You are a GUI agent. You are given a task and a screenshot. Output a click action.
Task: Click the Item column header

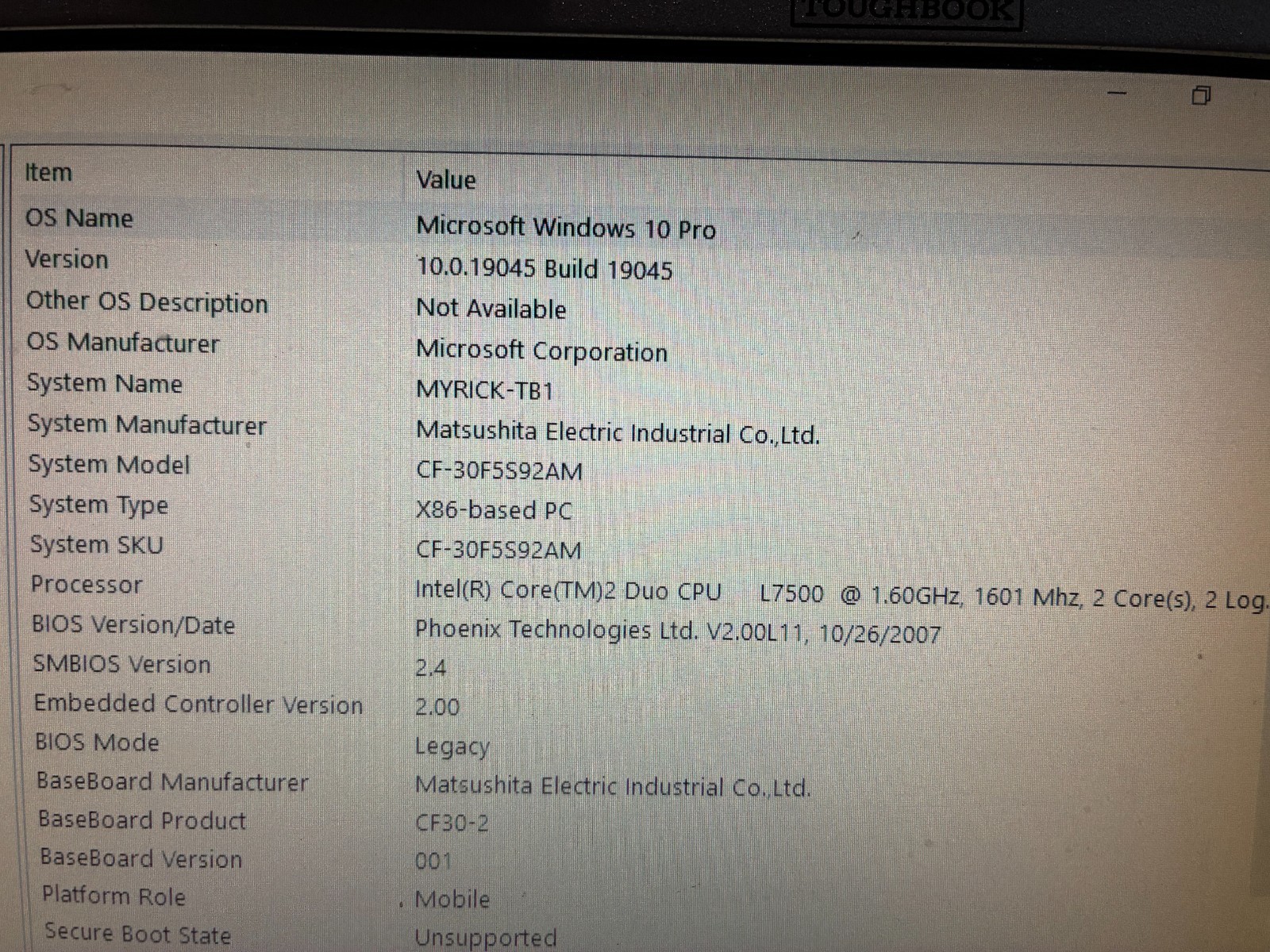(48, 172)
